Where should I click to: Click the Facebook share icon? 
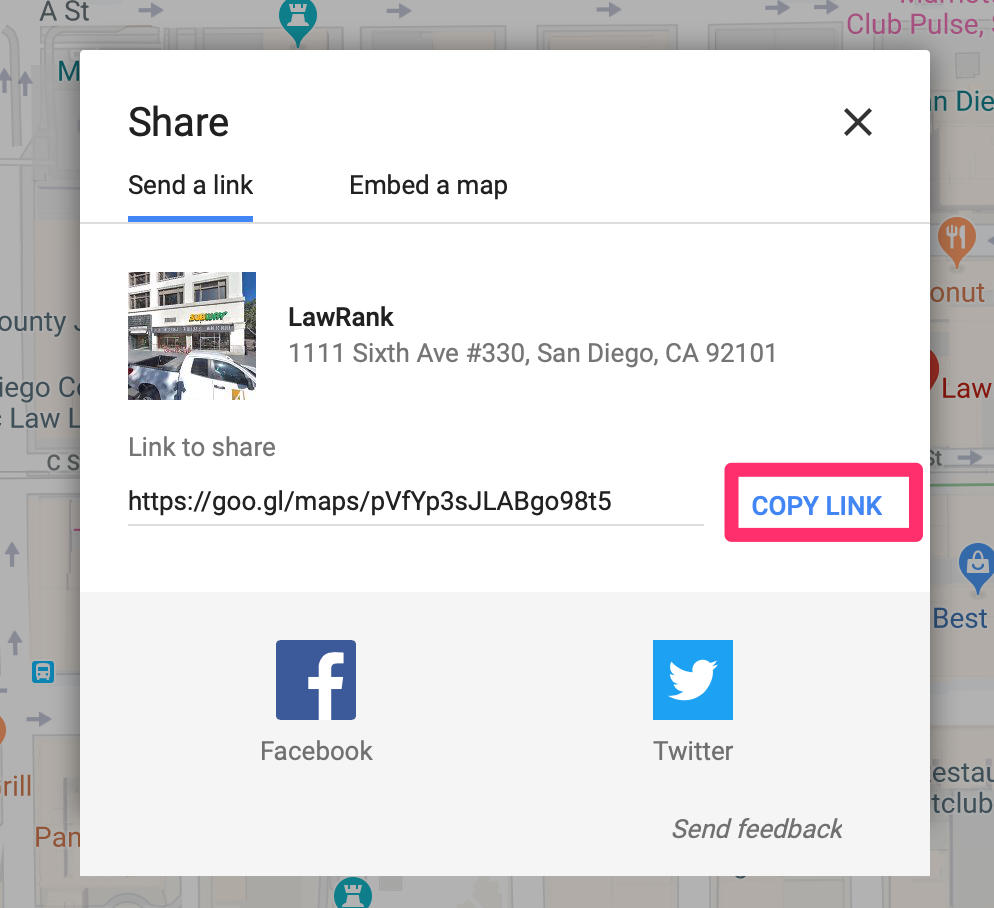click(x=316, y=680)
